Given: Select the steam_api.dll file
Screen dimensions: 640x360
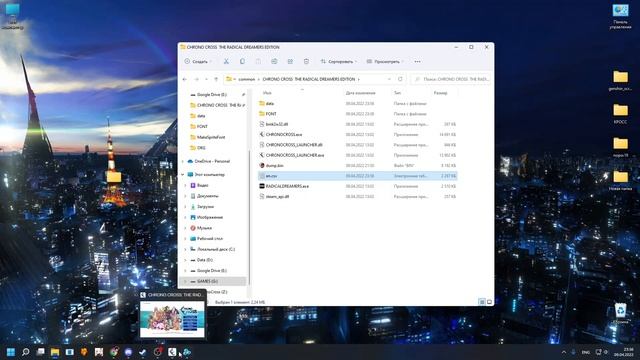Looking at the screenshot, I should (358, 196).
